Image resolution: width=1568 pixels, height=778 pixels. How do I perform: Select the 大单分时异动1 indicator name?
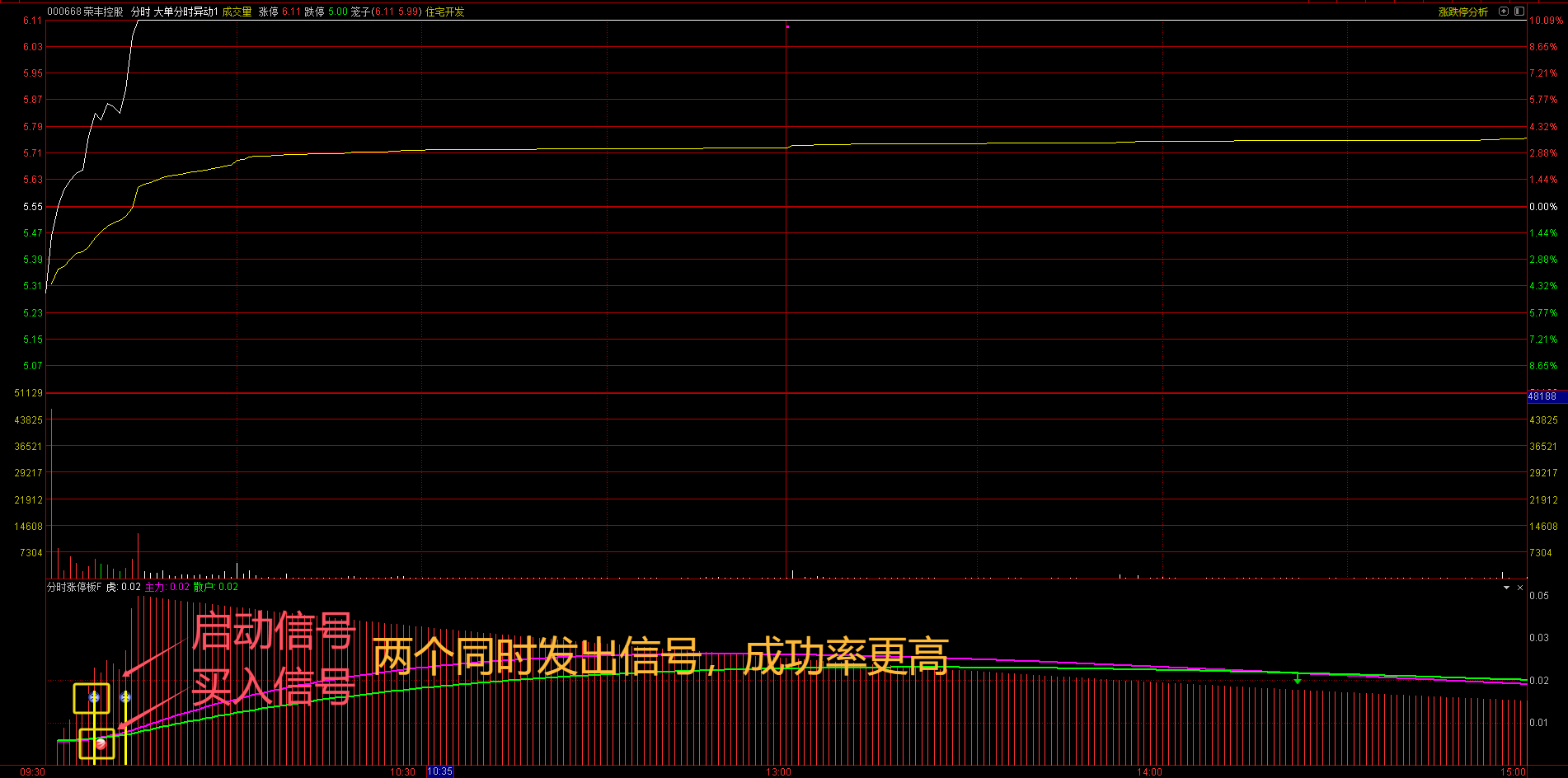185,12
